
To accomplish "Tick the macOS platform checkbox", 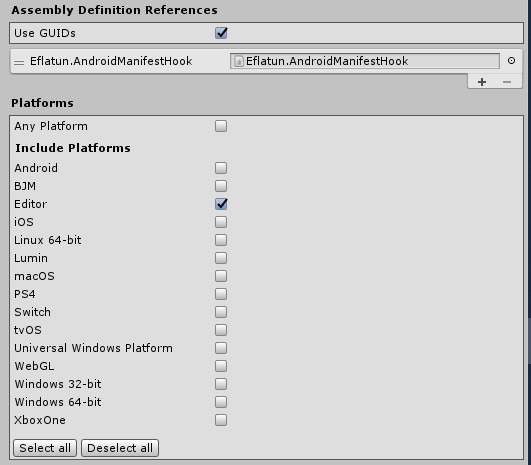I will tap(221, 276).
